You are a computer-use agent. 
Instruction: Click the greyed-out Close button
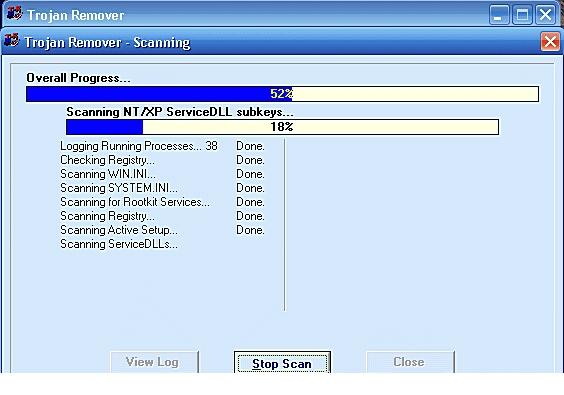pyautogui.click(x=410, y=362)
